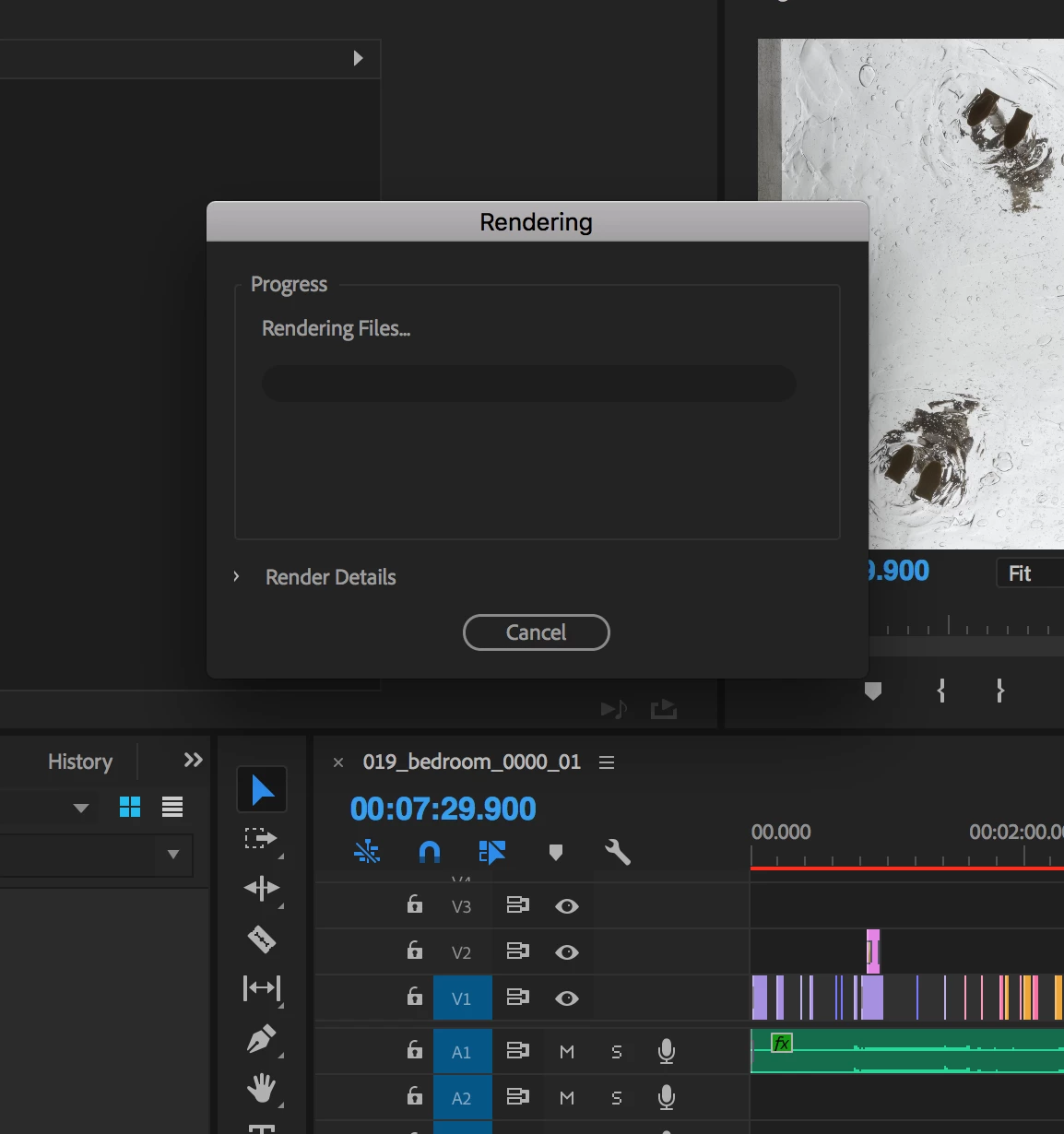The width and height of the screenshot is (1064, 1134).
Task: Expand Render Details section
Action: 237,576
